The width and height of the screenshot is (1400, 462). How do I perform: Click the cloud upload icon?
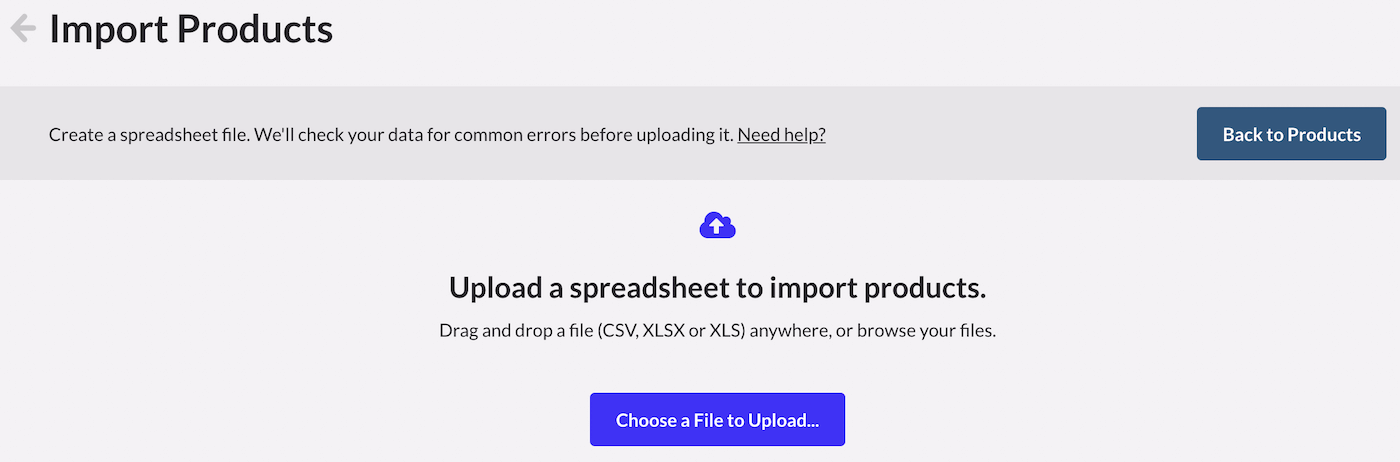click(717, 226)
